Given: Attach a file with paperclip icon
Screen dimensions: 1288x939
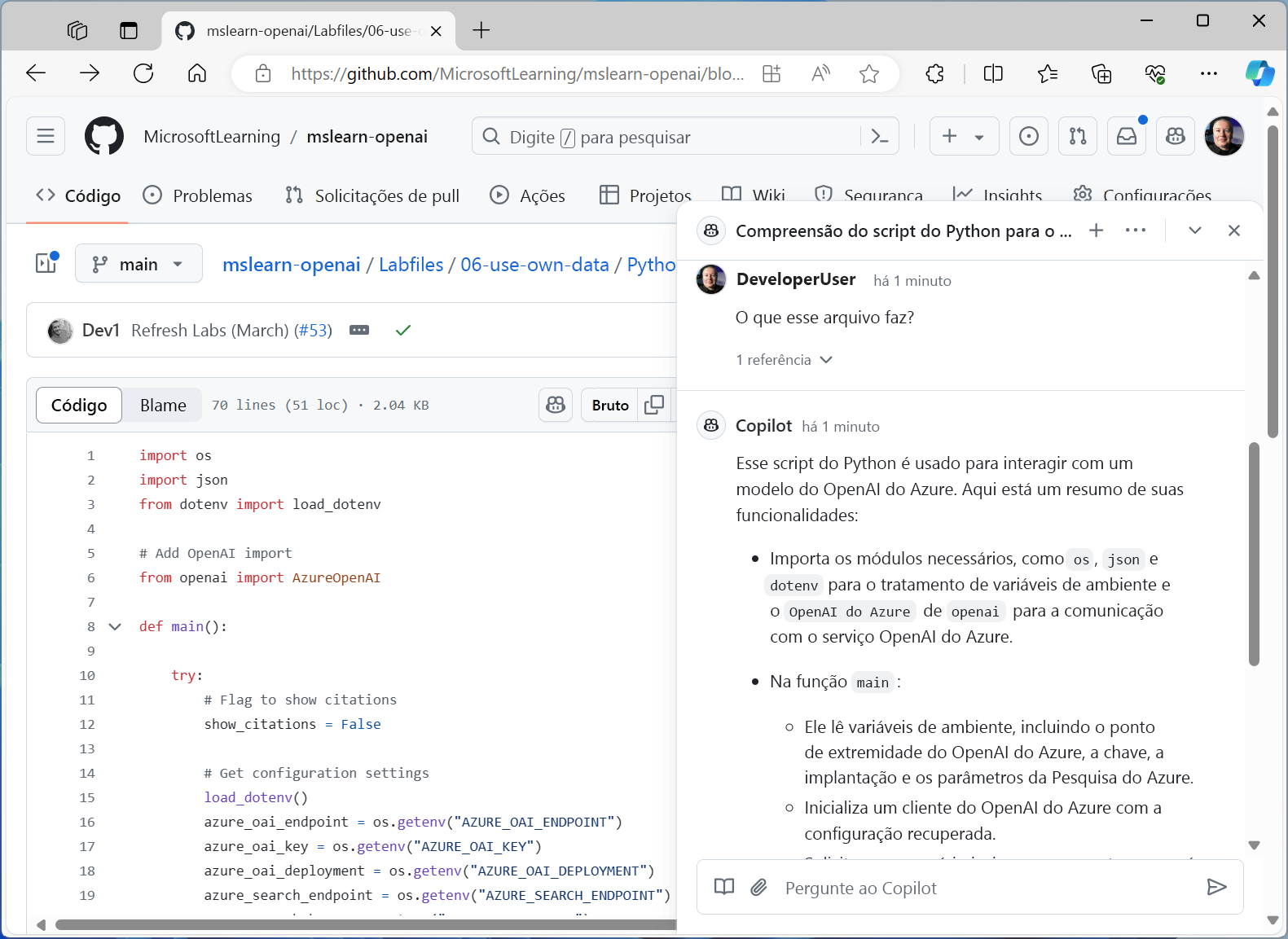Looking at the screenshot, I should point(758,887).
